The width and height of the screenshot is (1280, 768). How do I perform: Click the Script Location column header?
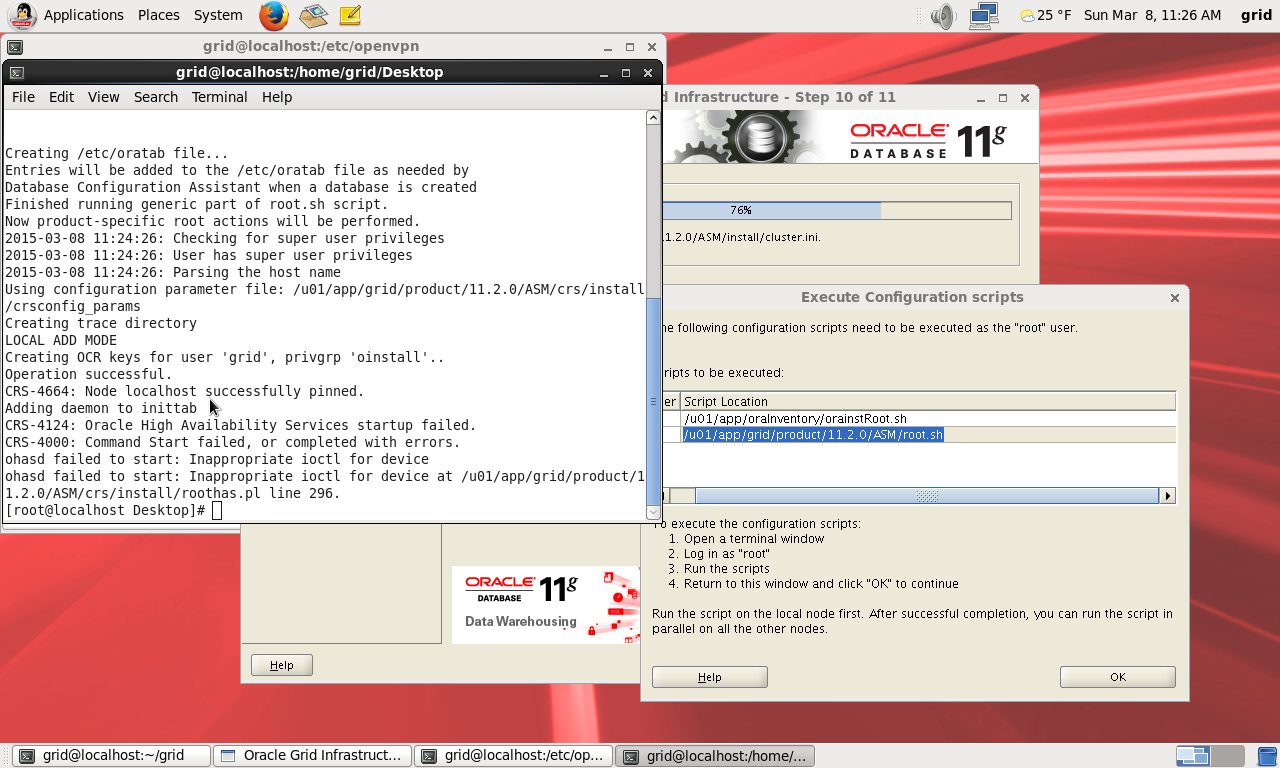pos(928,401)
